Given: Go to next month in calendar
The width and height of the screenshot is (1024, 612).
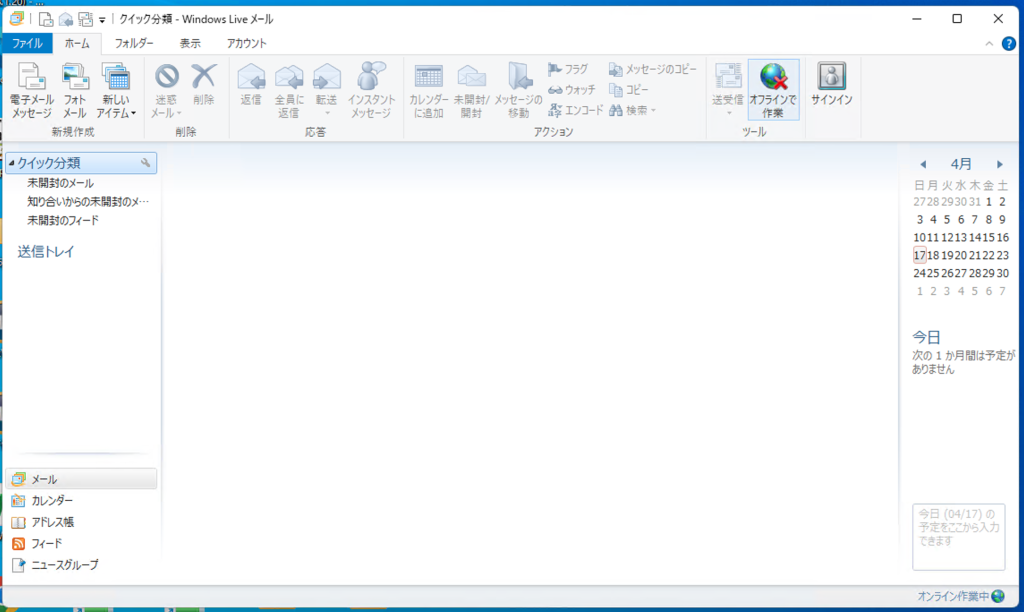Looking at the screenshot, I should point(1000,164).
